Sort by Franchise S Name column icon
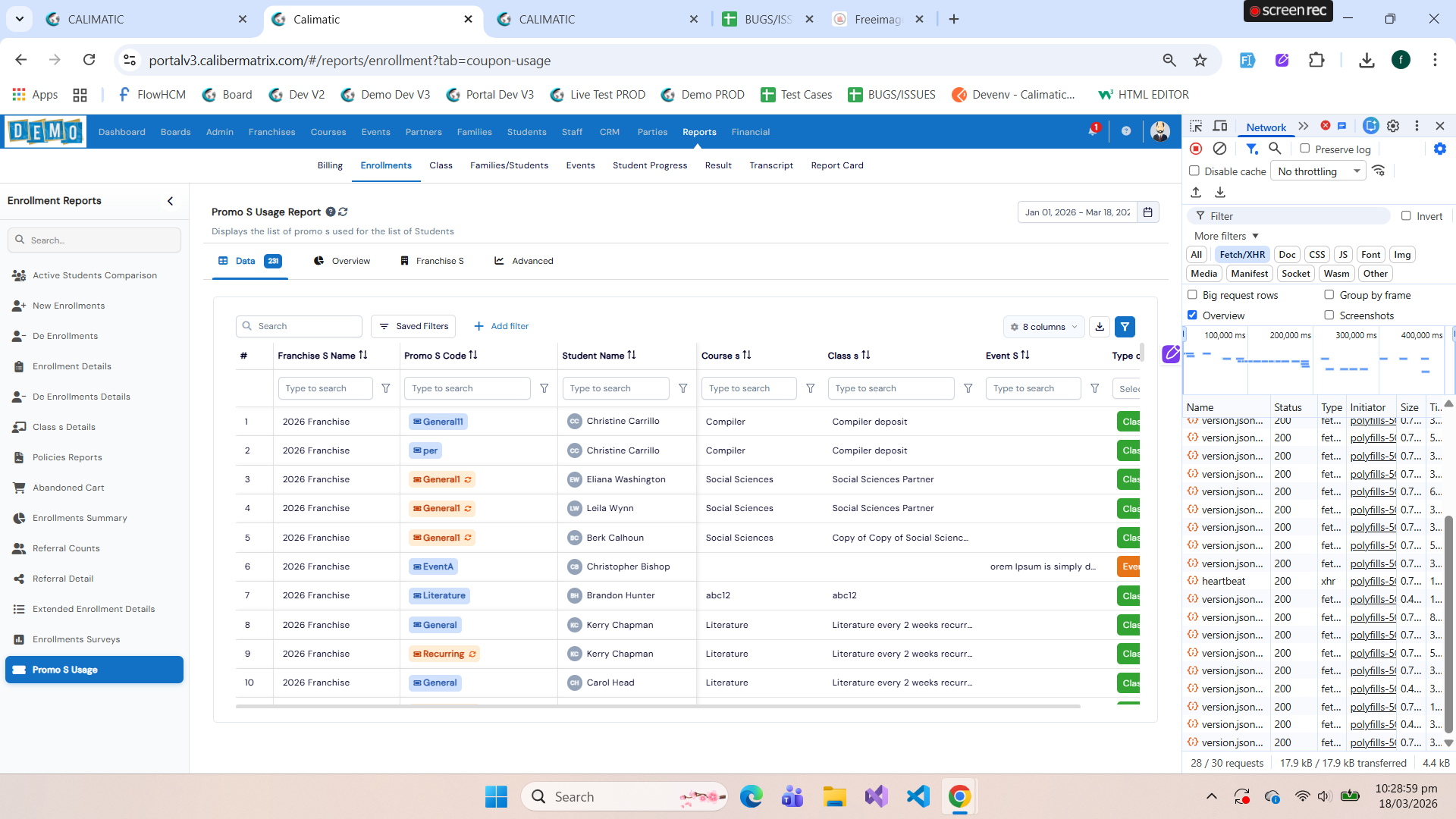The width and height of the screenshot is (1456, 819). click(363, 355)
